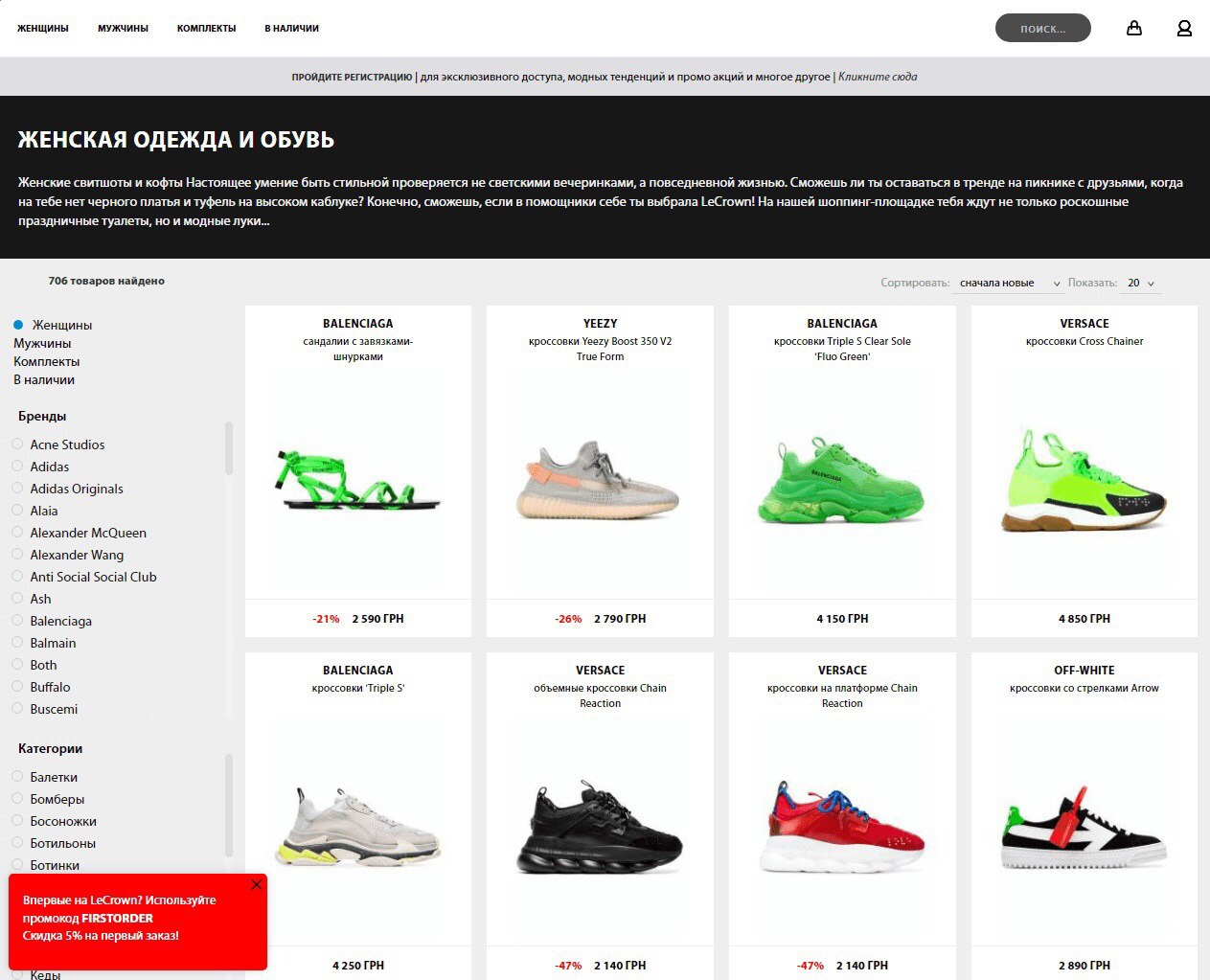The width and height of the screenshot is (1210, 980).
Task: Click the brands list scrollbar
Action: pos(228,448)
